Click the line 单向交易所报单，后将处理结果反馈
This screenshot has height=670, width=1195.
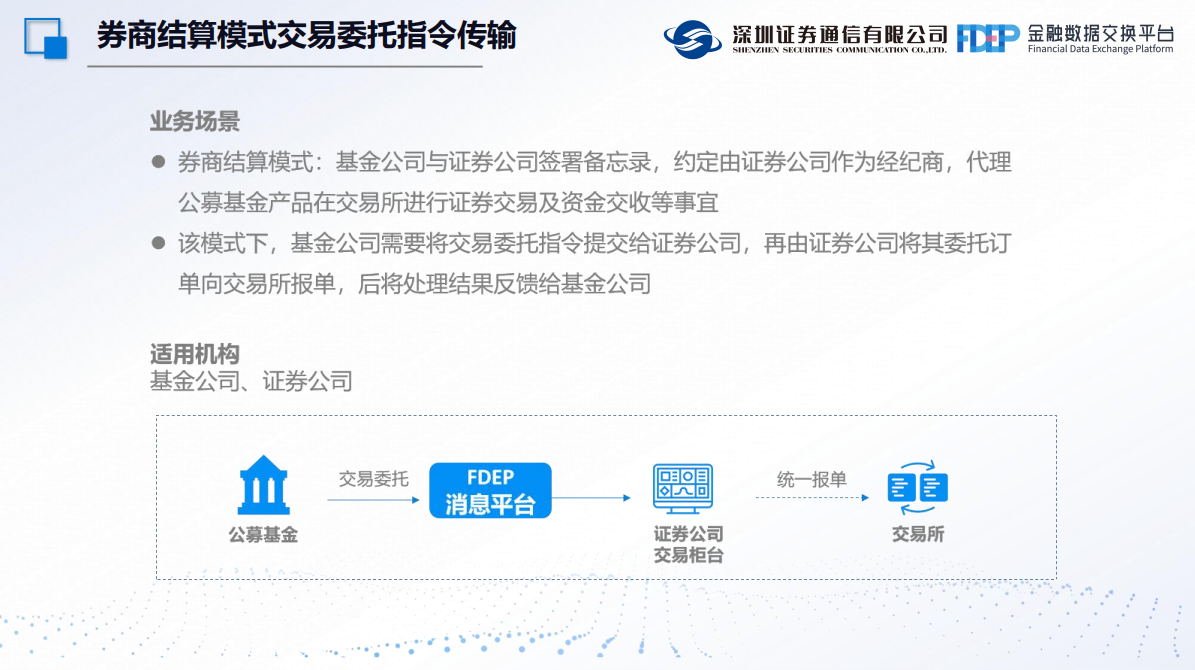click(x=415, y=284)
